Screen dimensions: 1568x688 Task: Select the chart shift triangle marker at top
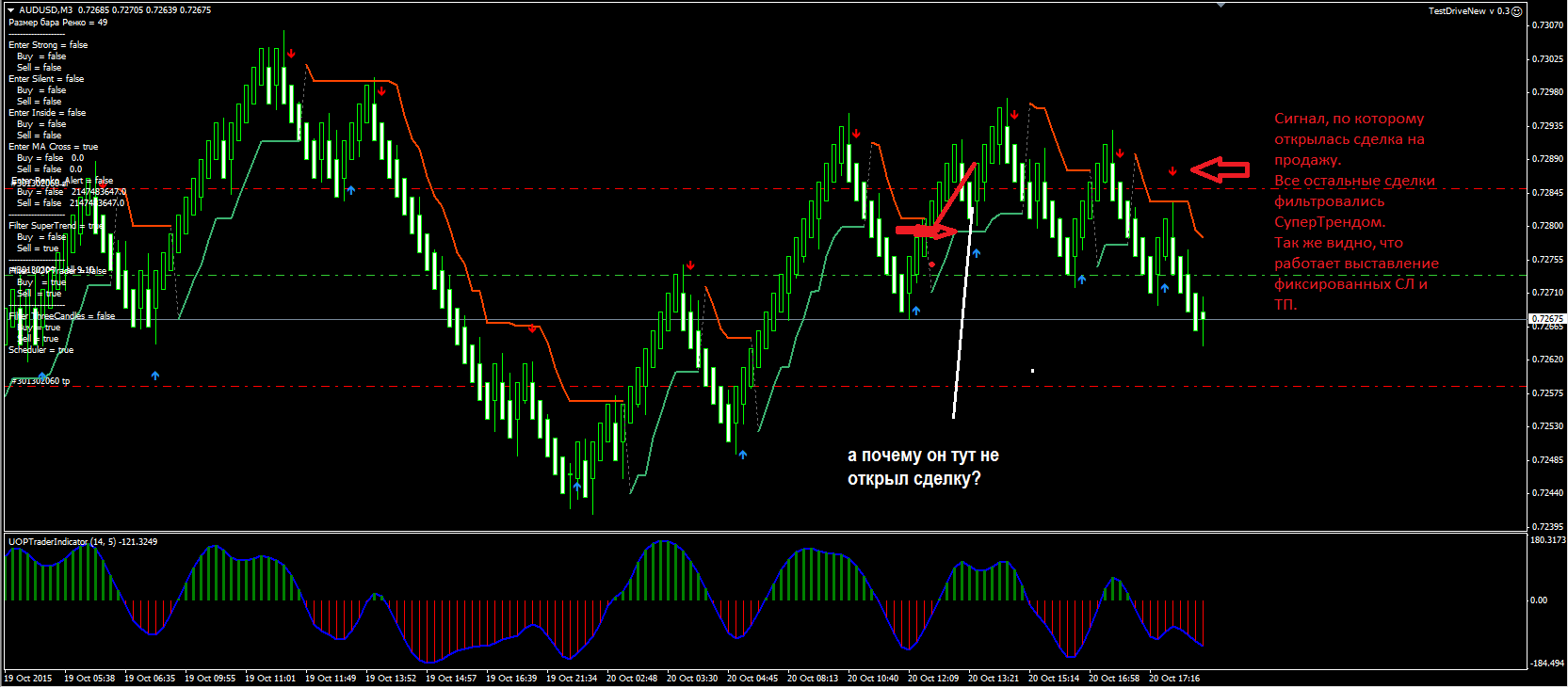coord(1220,6)
